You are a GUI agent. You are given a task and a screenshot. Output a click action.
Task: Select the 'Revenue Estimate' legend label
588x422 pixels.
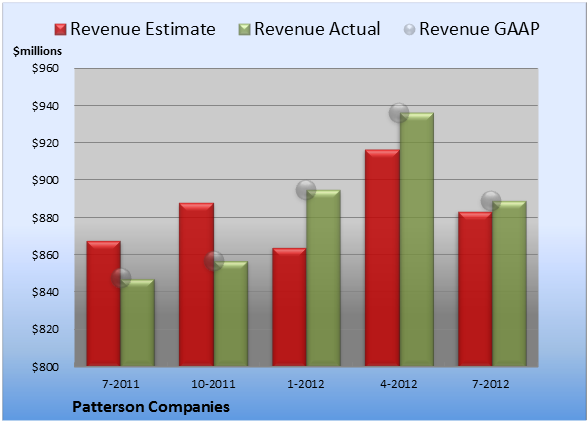coord(143,29)
